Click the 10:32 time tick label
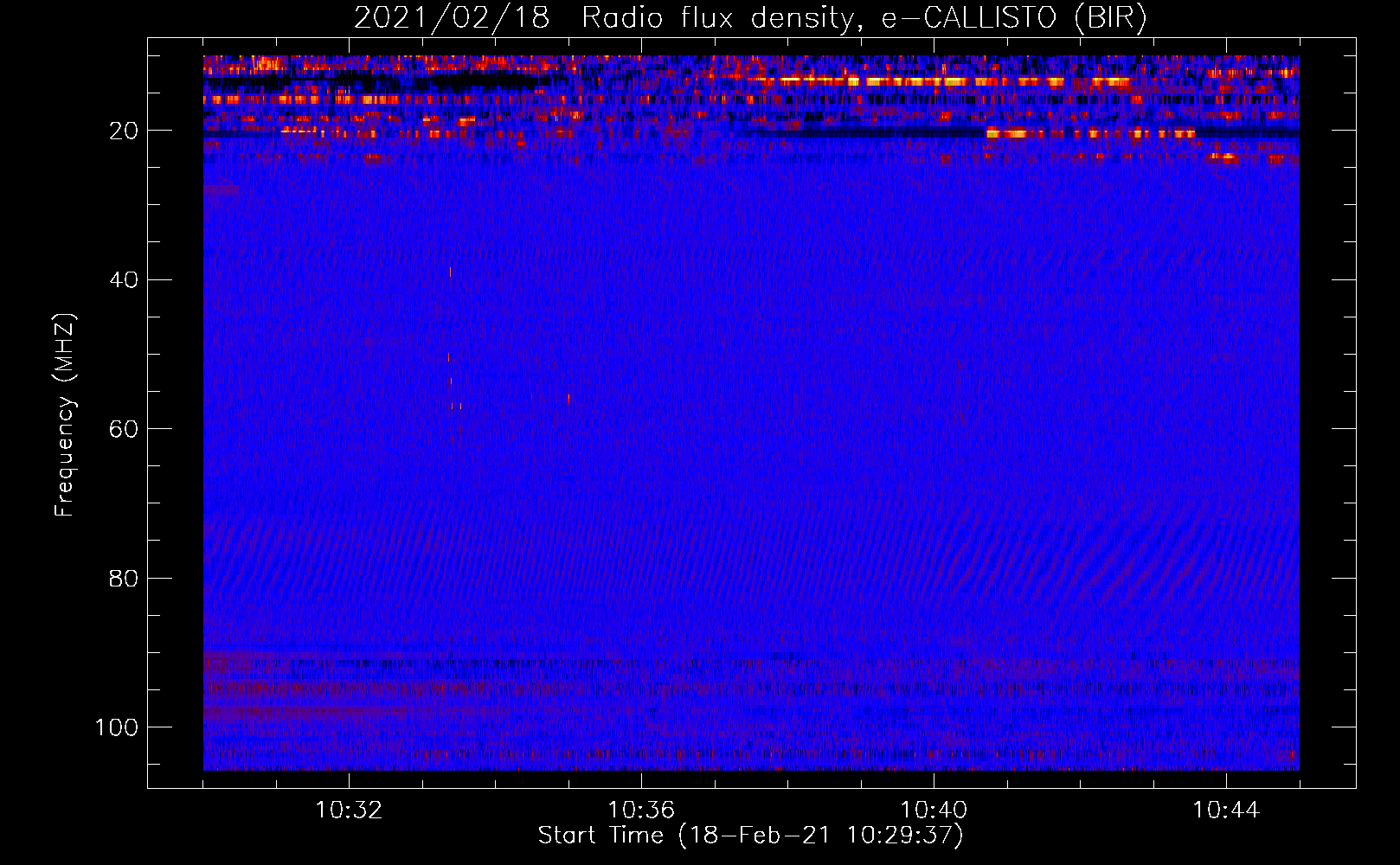The image size is (1400, 865). pyautogui.click(x=349, y=811)
